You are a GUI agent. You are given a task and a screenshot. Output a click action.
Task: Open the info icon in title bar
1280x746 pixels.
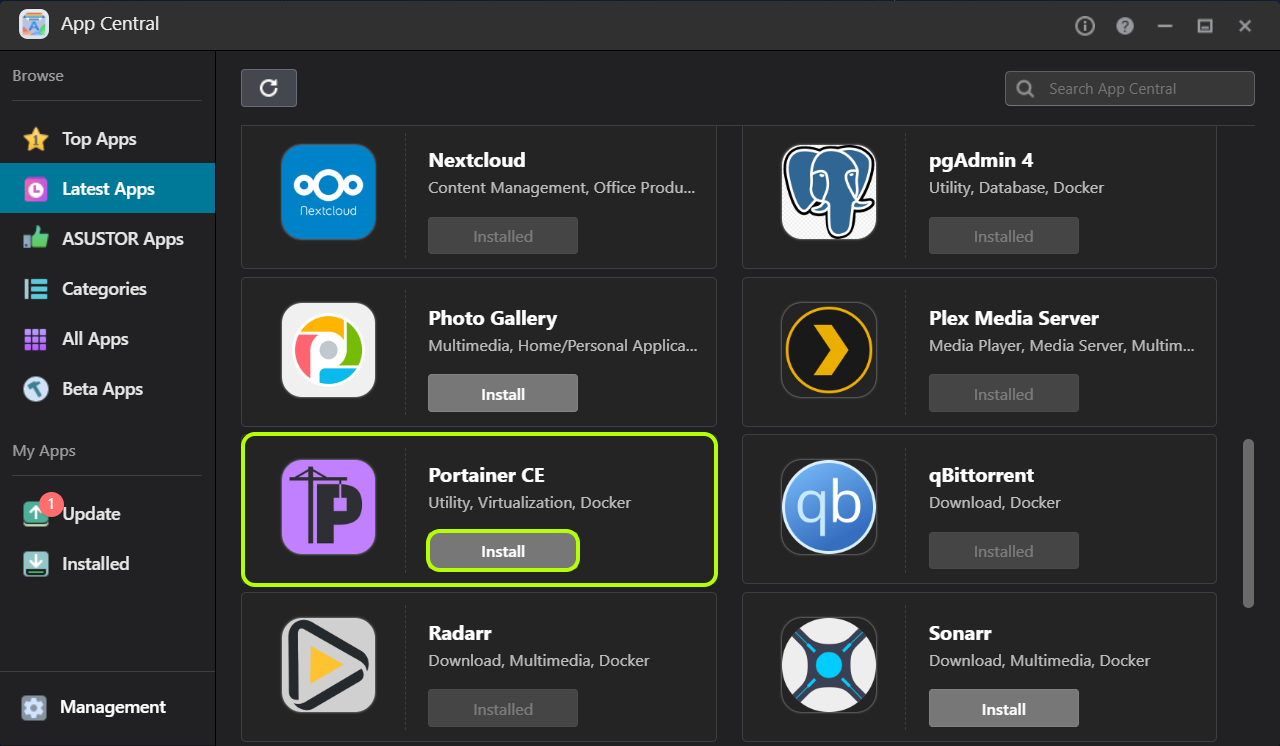1085,26
